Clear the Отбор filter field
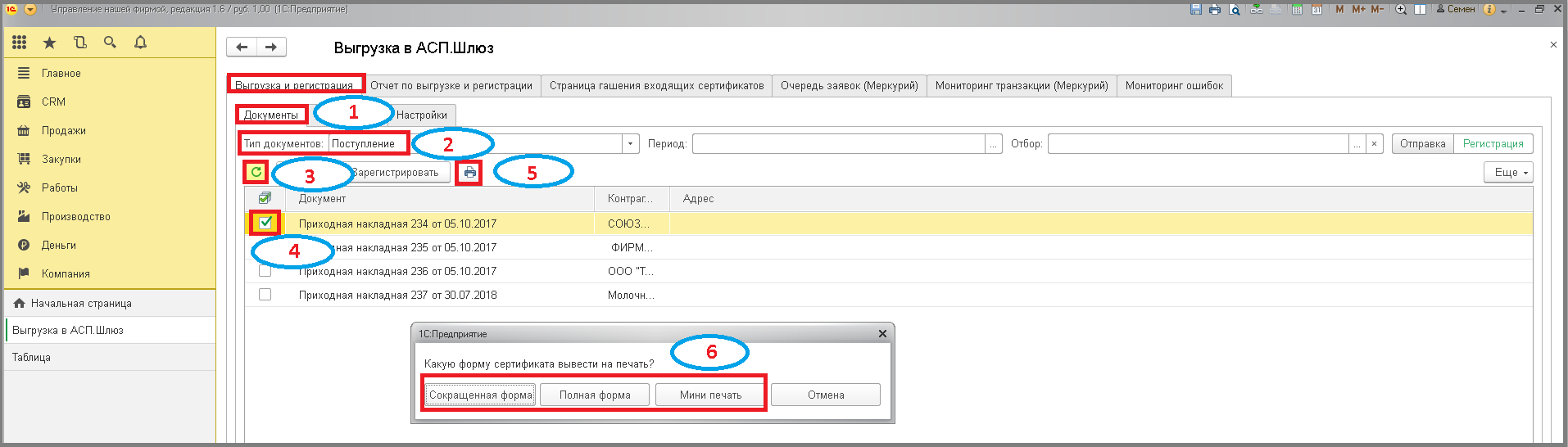The width and height of the screenshot is (1568, 447). (x=1375, y=143)
